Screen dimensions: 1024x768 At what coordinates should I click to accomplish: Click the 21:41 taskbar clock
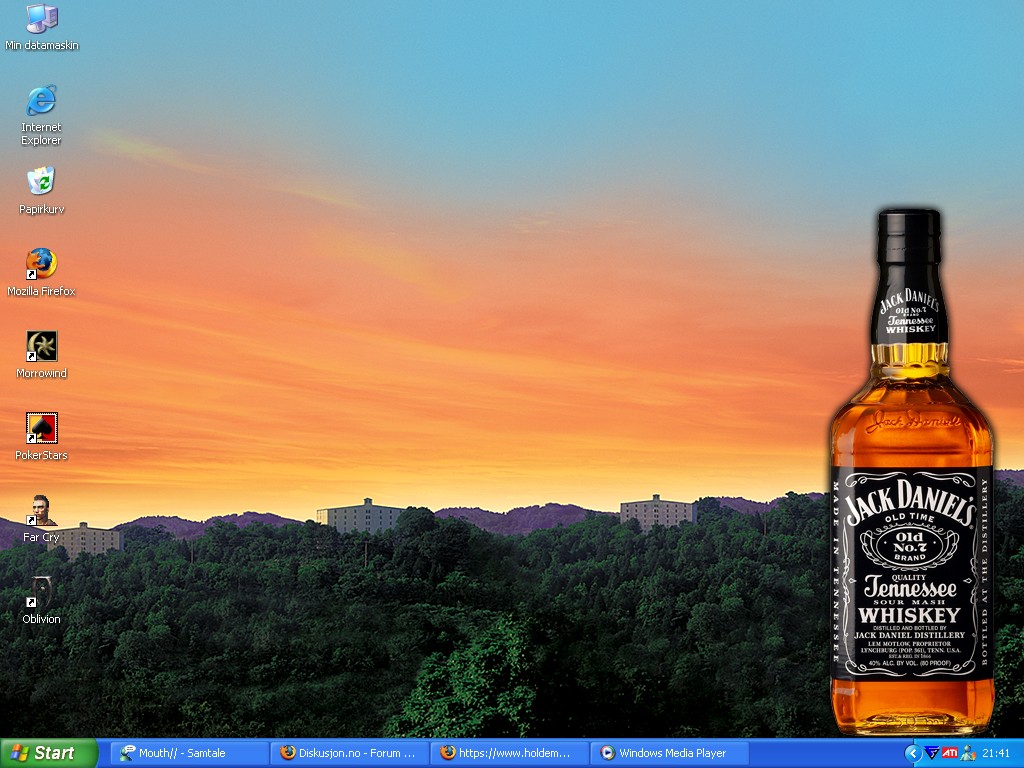point(996,753)
